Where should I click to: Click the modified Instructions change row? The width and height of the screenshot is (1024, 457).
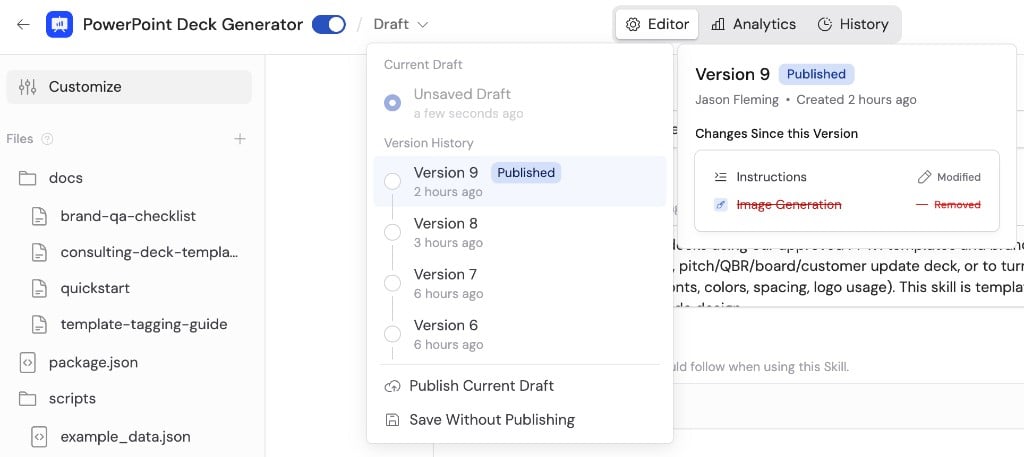point(847,177)
